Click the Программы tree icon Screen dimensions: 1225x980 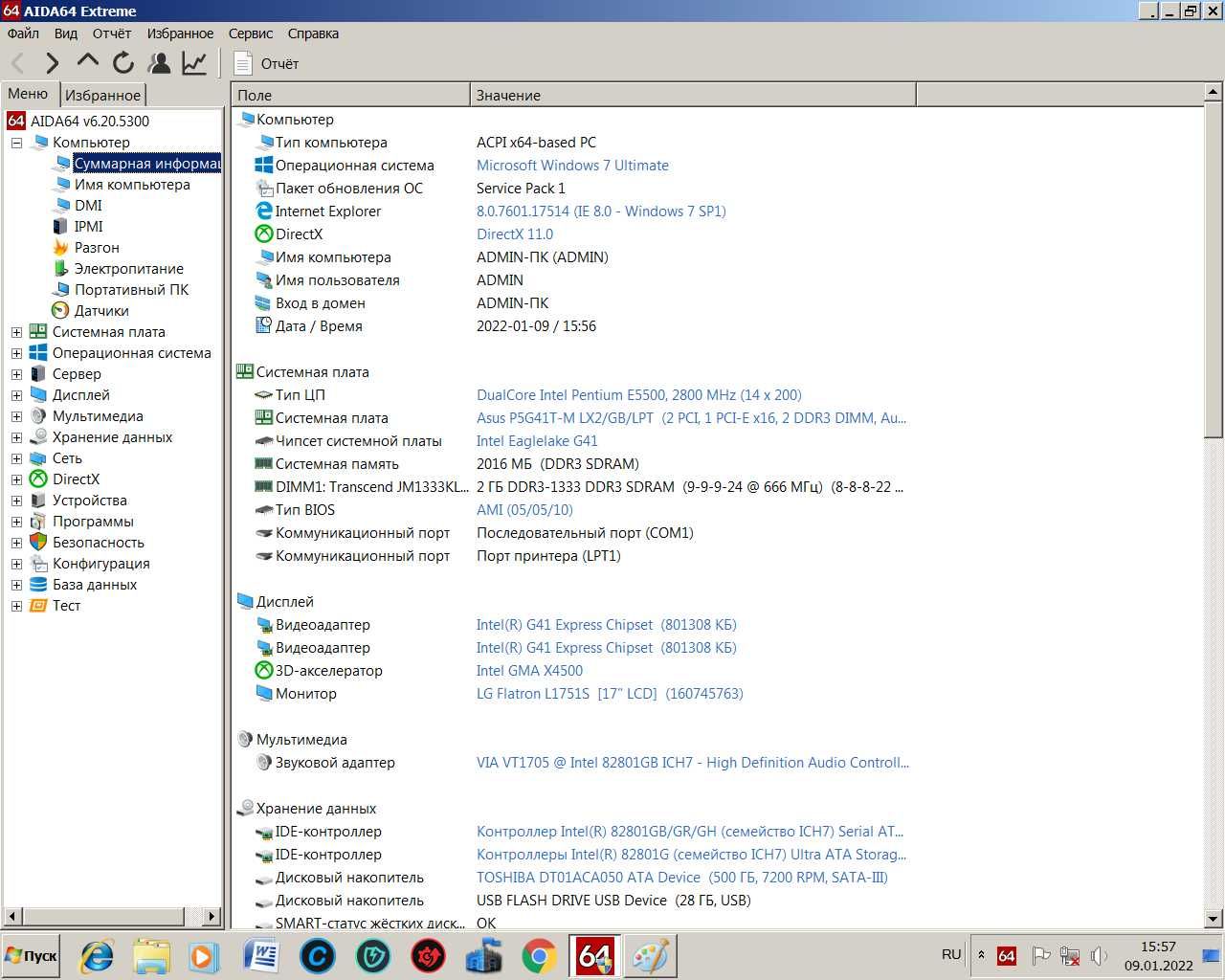[38, 522]
